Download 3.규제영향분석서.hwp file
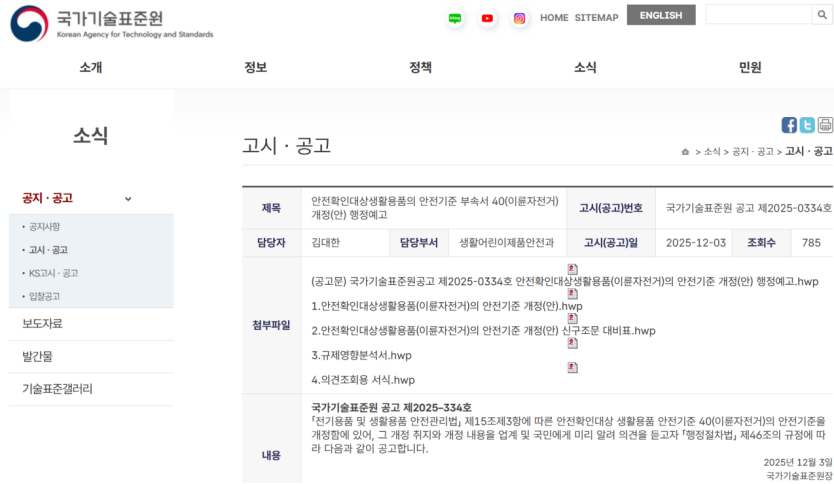The image size is (834, 484). [361, 355]
